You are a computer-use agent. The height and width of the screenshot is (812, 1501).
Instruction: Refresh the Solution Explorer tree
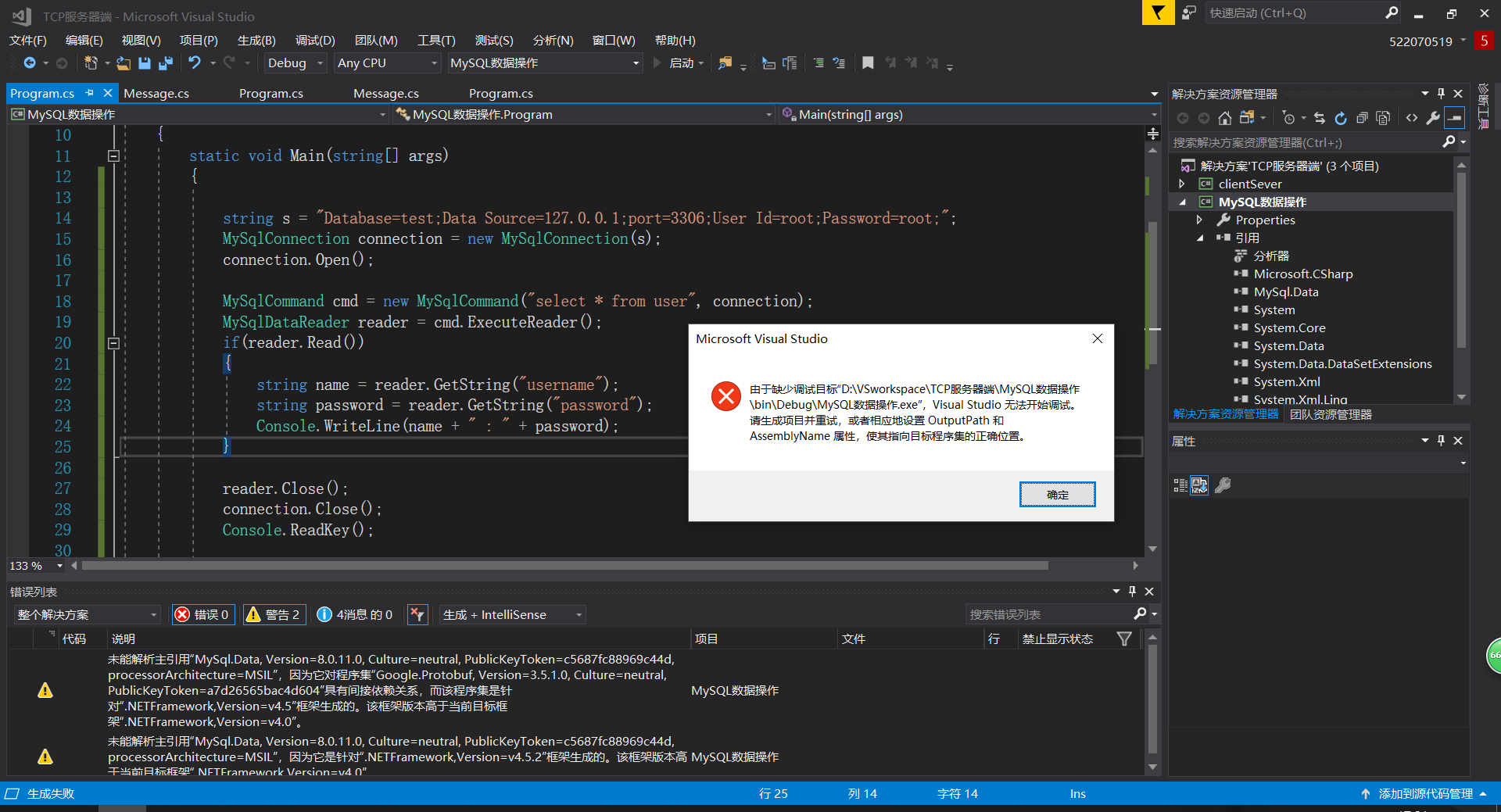(1341, 118)
